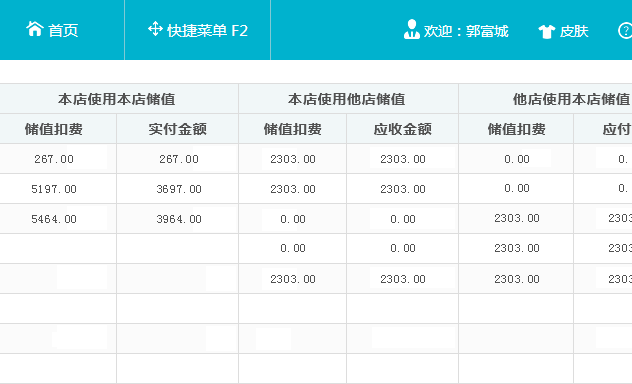The width and height of the screenshot is (632, 384).
Task: Click the 欢迎：郭富城 user label
Action: 466,31
